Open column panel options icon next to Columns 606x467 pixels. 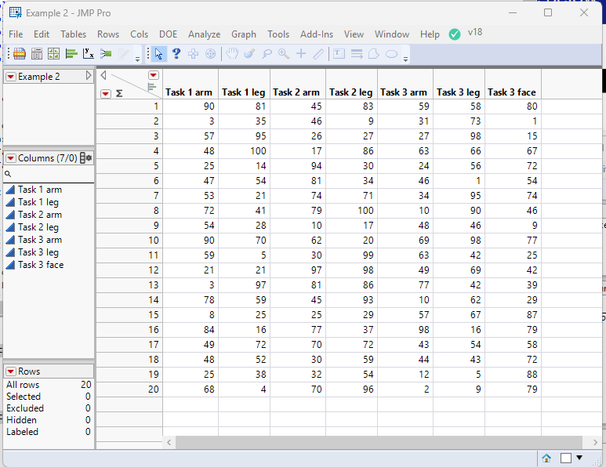(86, 158)
